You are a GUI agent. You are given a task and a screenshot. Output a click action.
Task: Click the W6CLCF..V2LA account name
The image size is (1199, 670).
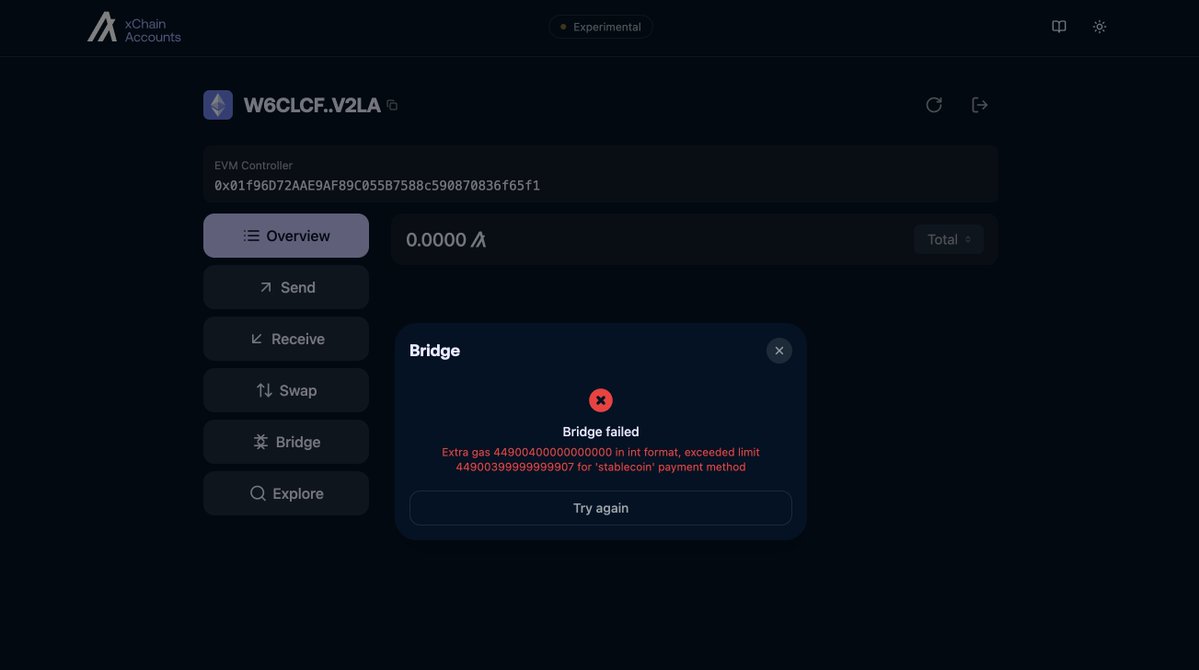pos(311,106)
